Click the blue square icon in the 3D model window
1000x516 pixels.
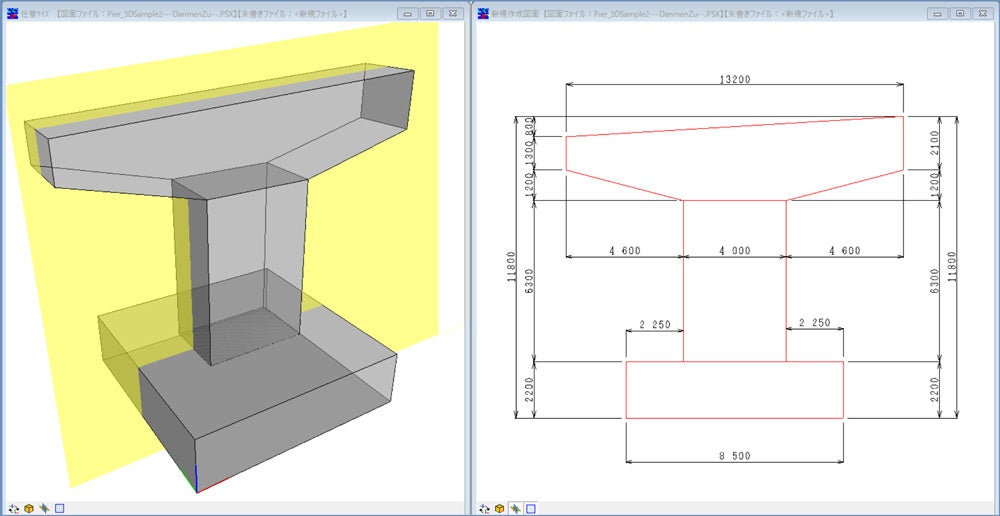pyautogui.click(x=60, y=507)
